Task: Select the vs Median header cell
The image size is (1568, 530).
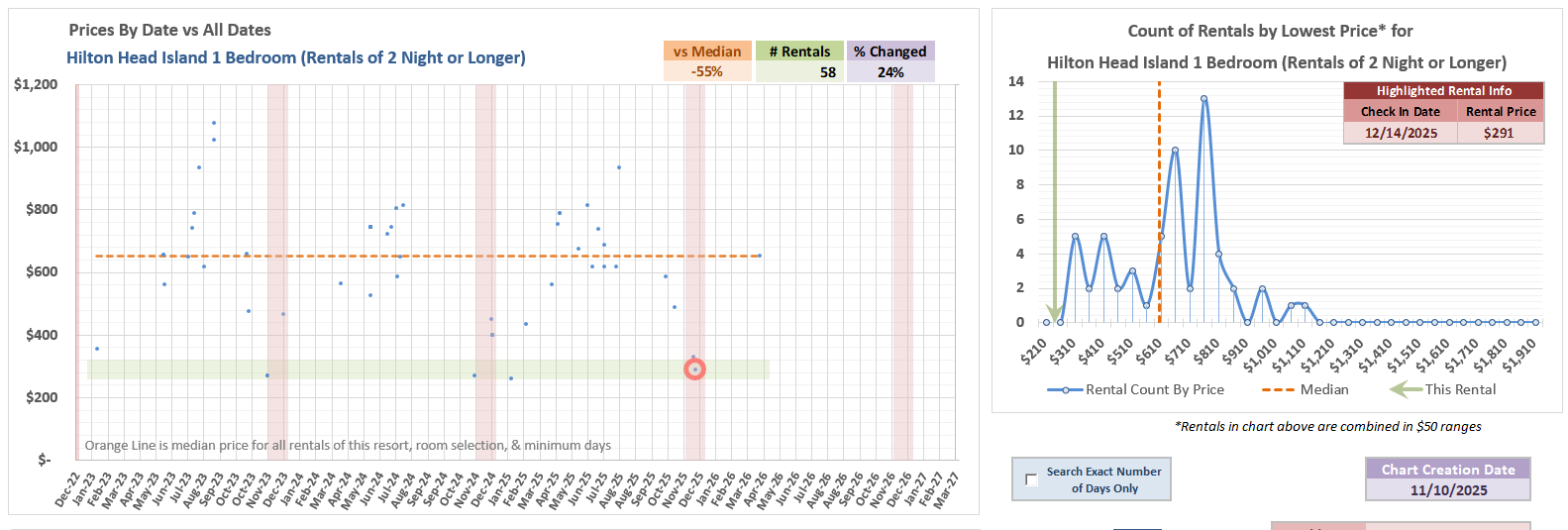Action: 707,52
